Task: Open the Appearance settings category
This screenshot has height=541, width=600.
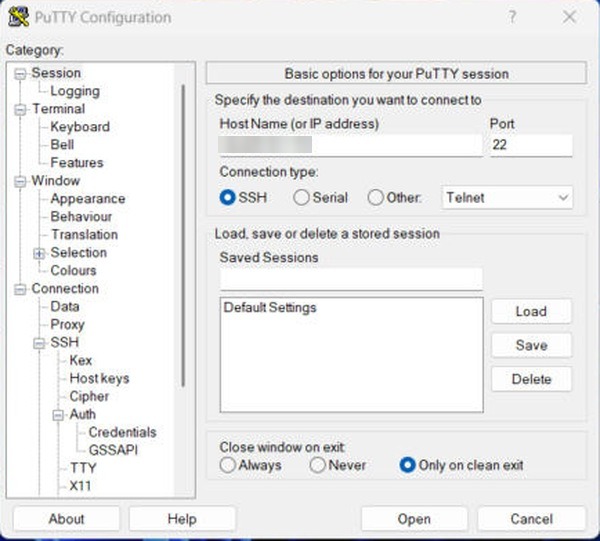Action: click(88, 199)
